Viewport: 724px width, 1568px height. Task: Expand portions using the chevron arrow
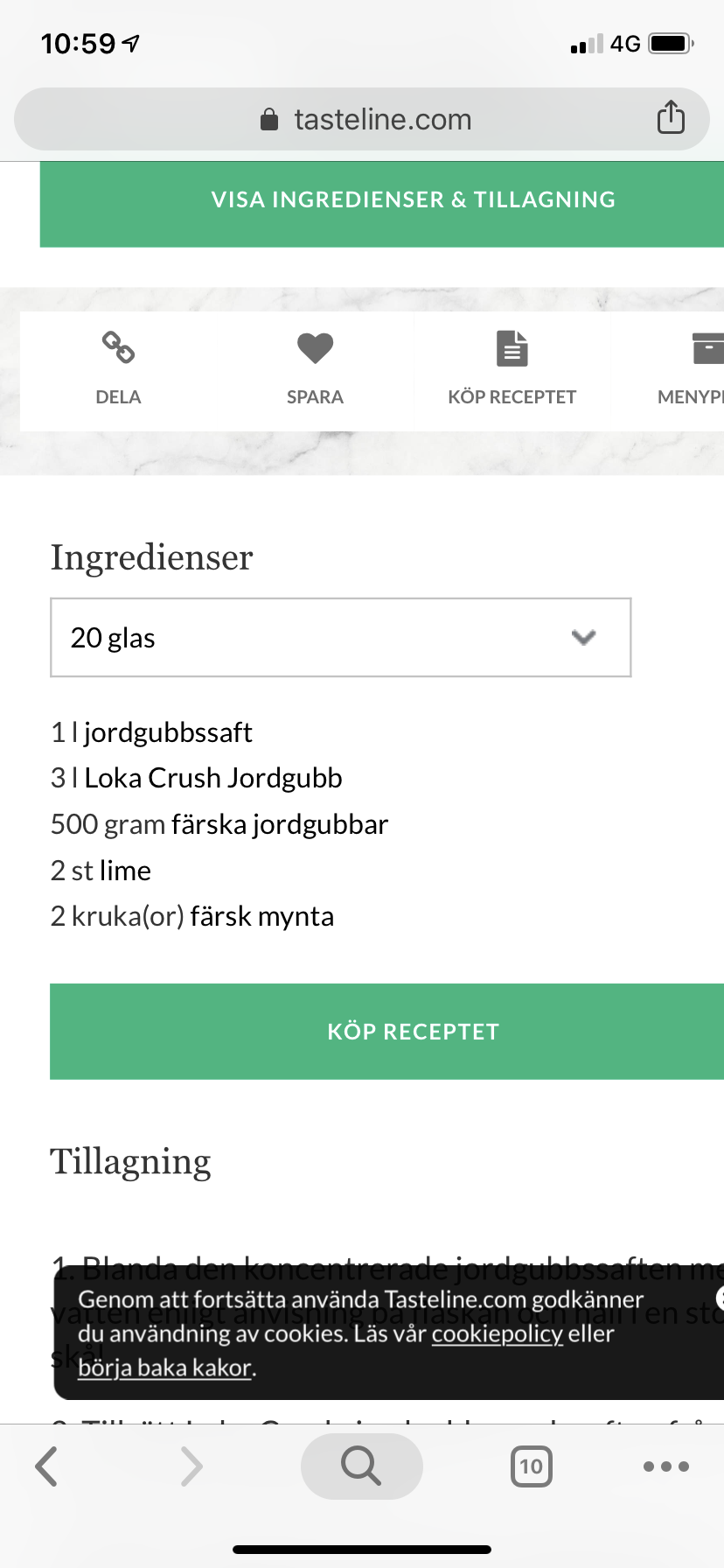[583, 638]
